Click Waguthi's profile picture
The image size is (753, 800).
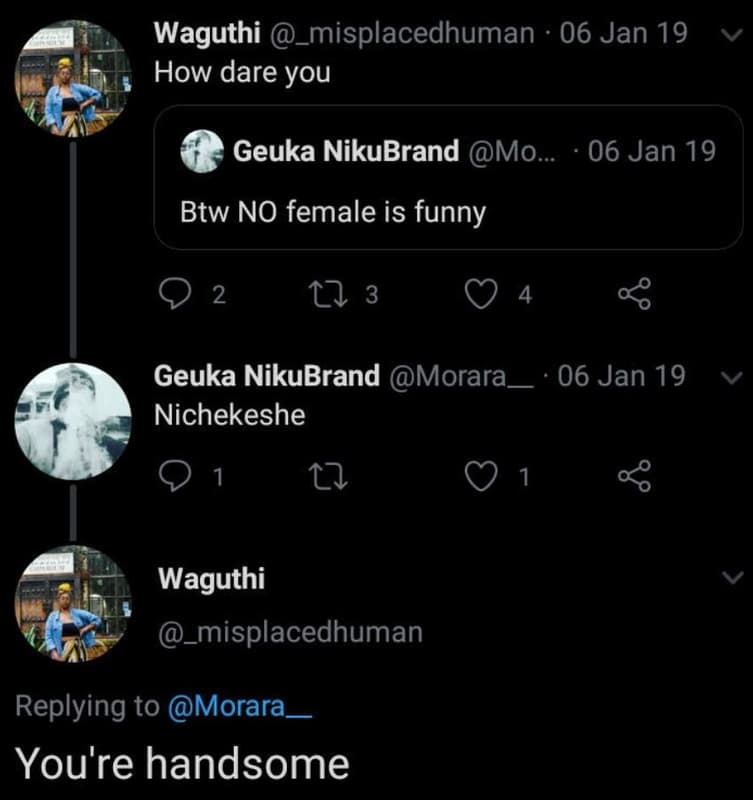(70, 75)
